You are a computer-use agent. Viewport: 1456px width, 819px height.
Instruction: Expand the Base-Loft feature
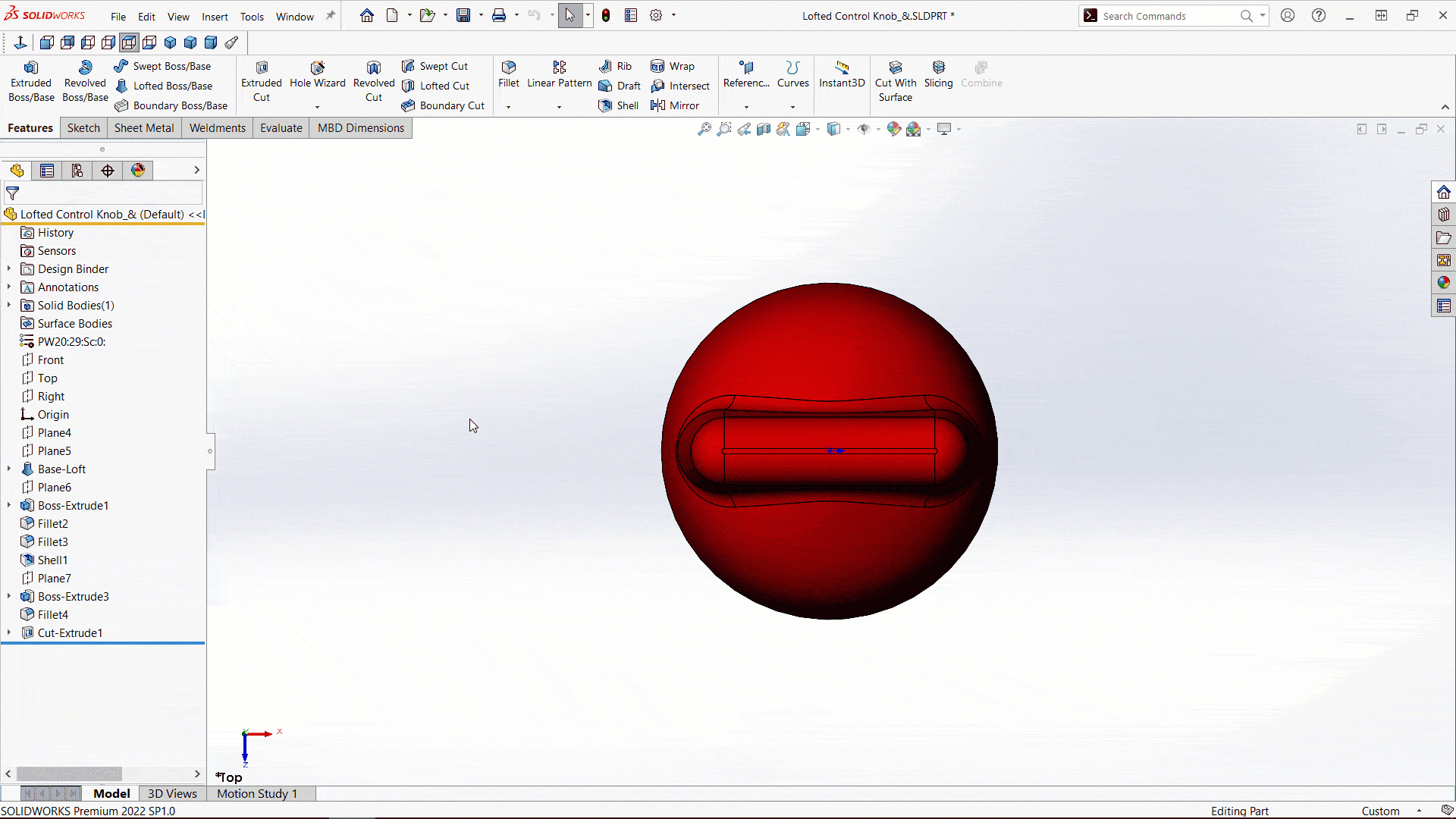(x=9, y=469)
